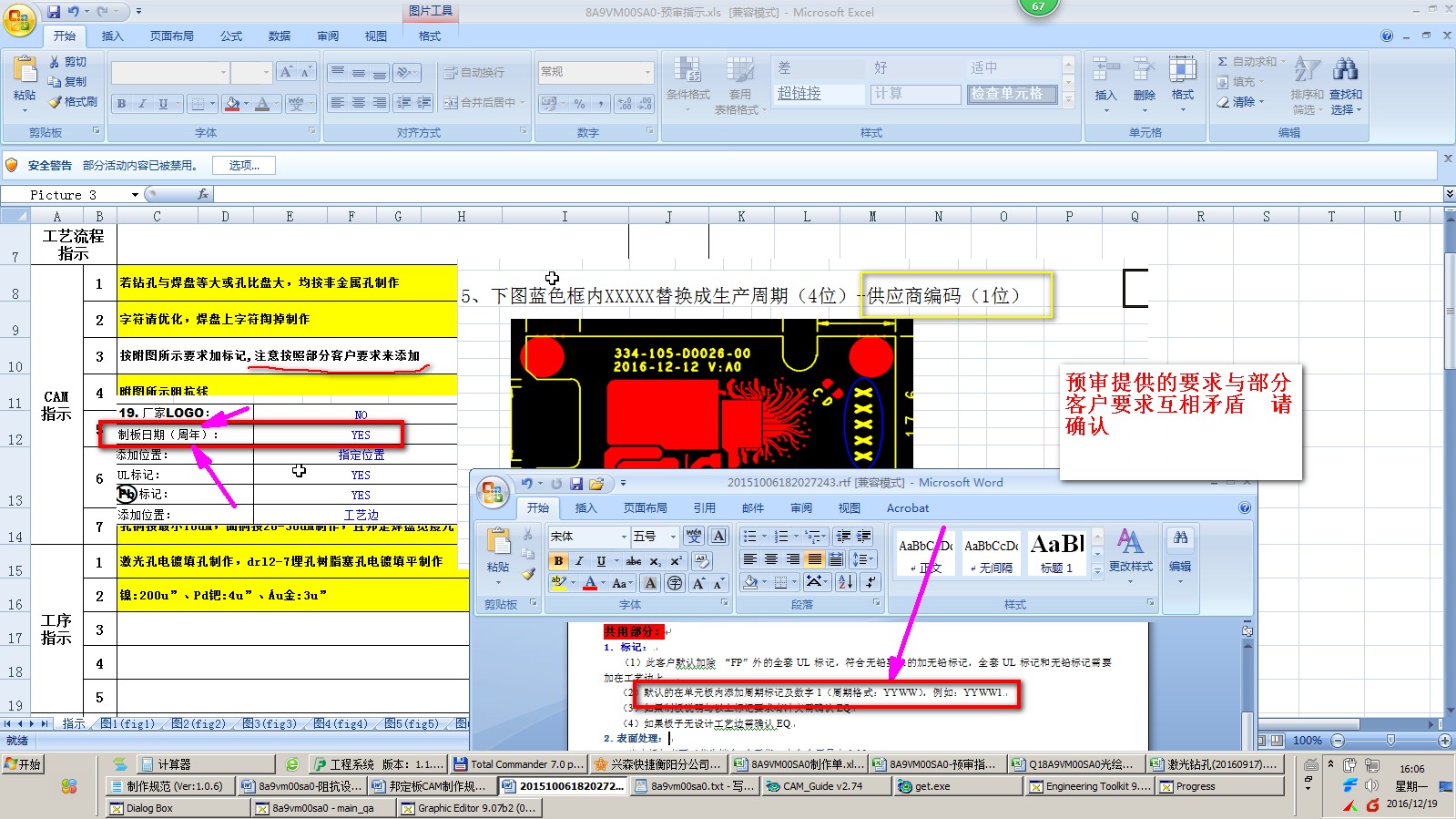Open Excel 页面布局 tab
This screenshot has width=1456, height=819.
coord(172,36)
